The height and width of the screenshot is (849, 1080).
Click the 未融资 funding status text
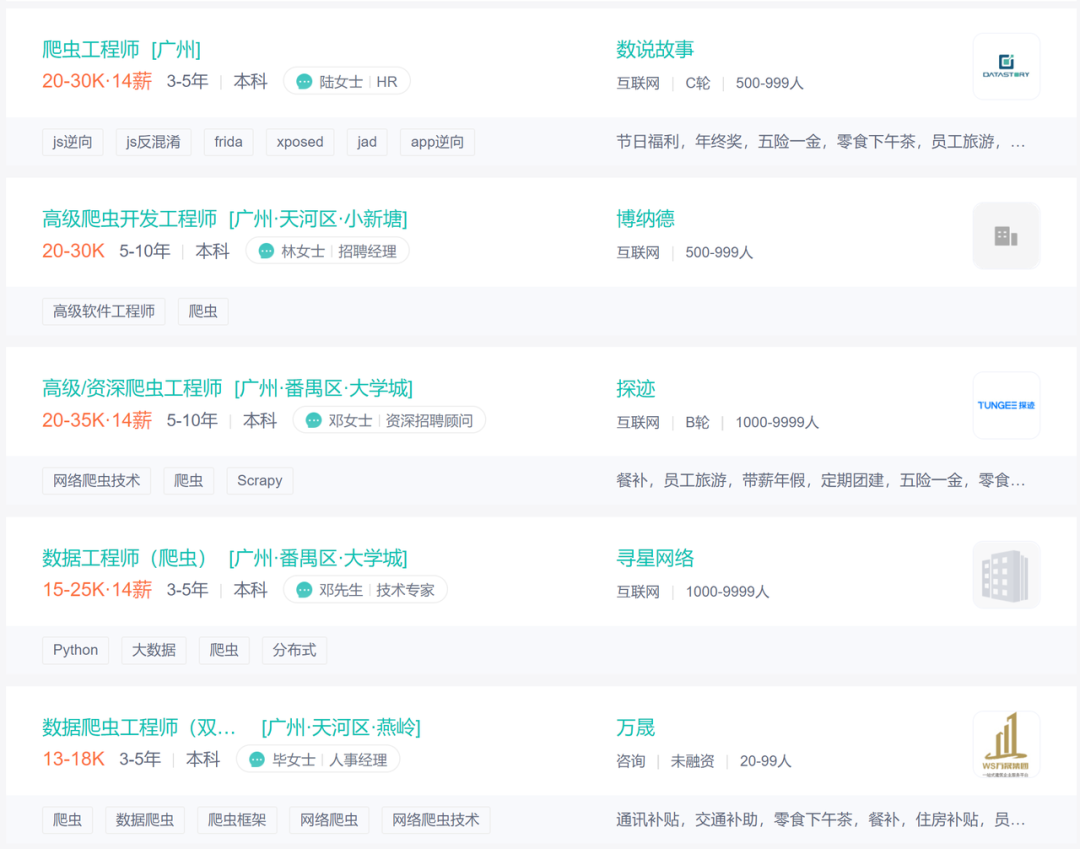[692, 761]
